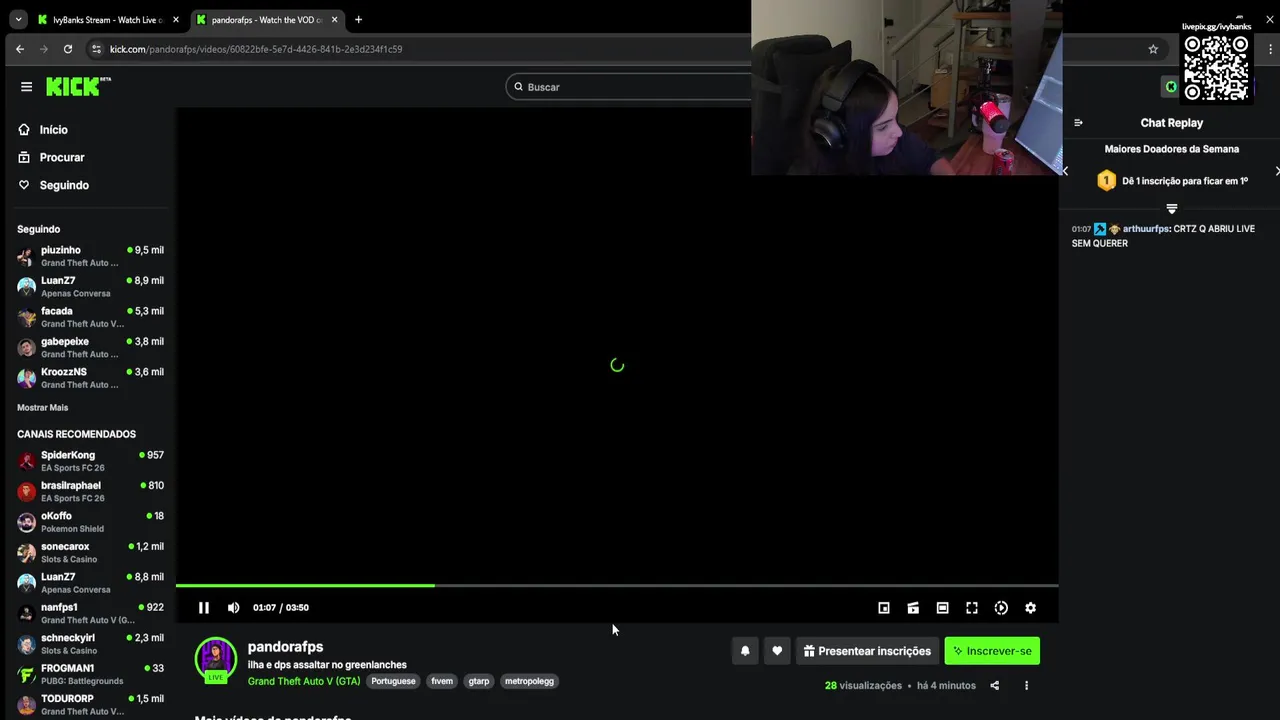1280x720 pixels.
Task: Close the pandorafps VOD tab
Action: pyautogui.click(x=334, y=20)
